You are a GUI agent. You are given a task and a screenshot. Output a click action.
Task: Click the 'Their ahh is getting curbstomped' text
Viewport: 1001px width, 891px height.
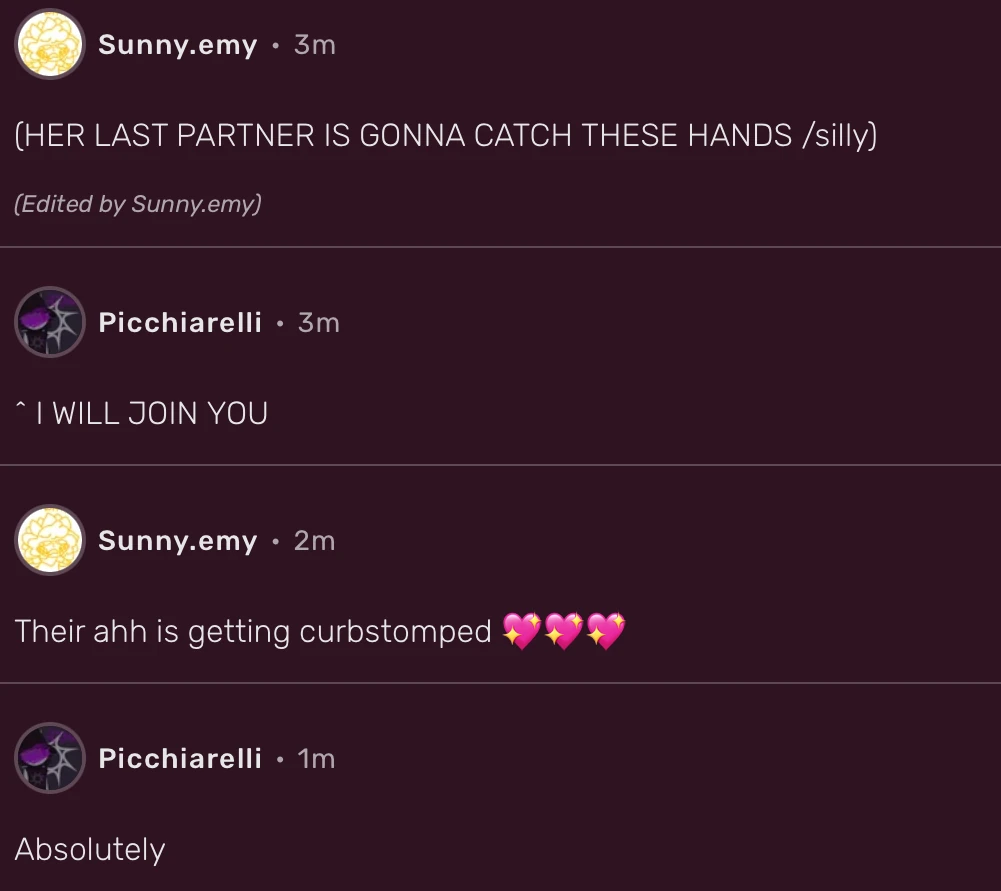pyautogui.click(x=253, y=632)
